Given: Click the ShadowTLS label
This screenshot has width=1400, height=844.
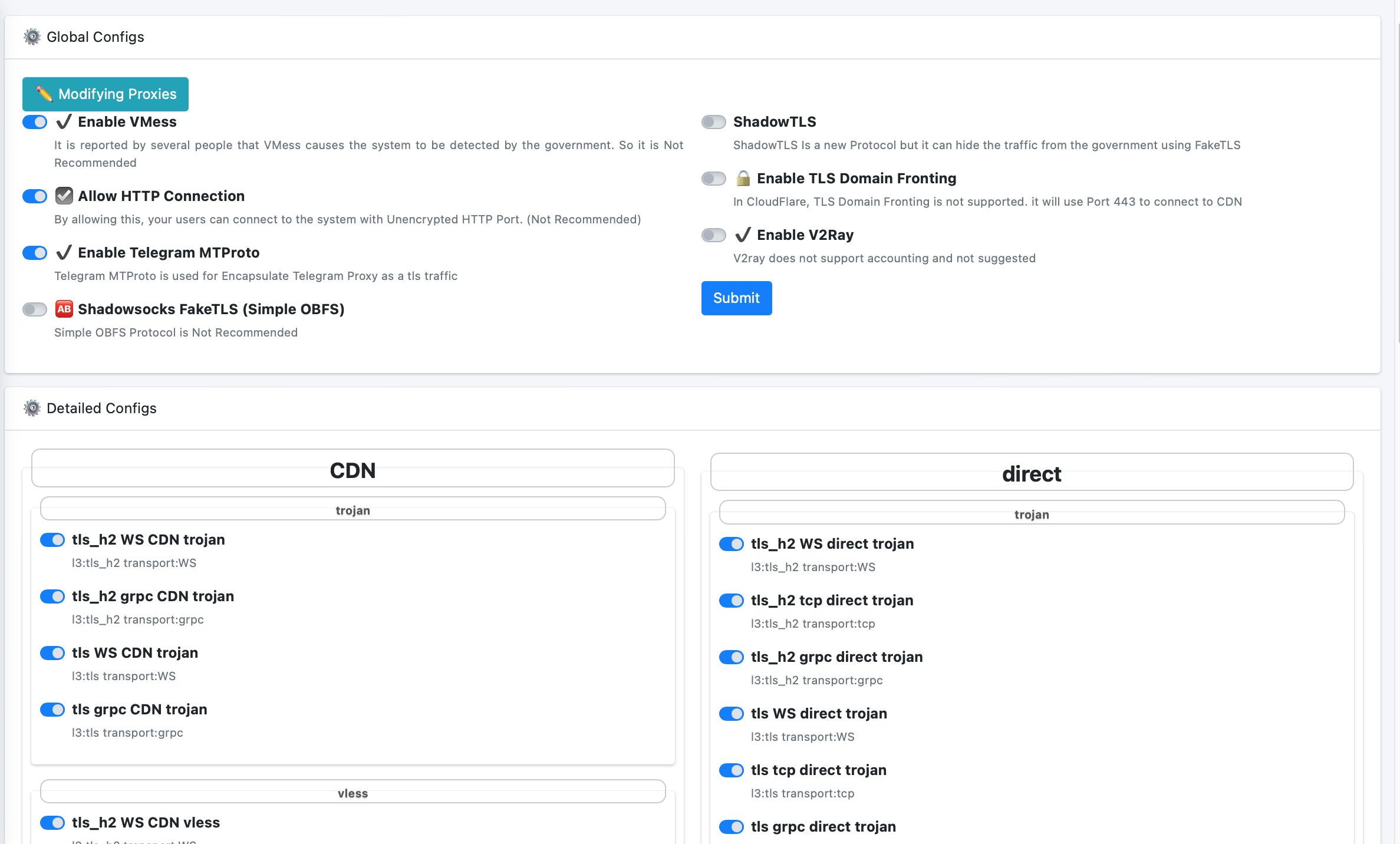Looking at the screenshot, I should coord(775,122).
